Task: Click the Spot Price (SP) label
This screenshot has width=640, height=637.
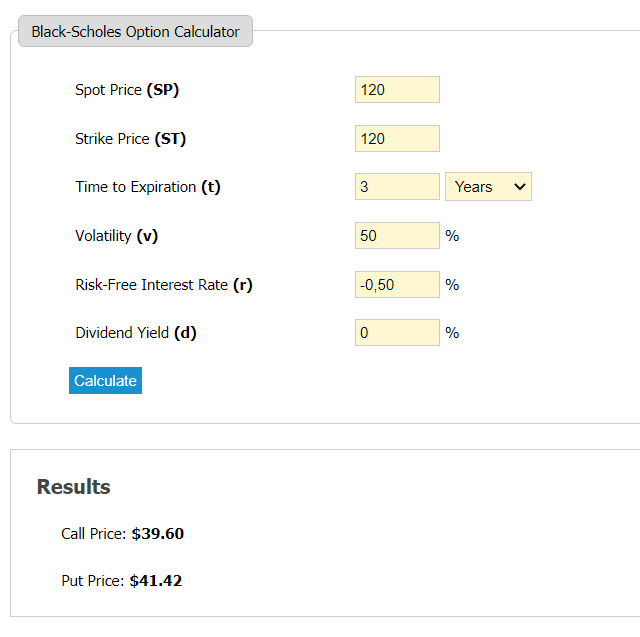Action: [x=127, y=90]
